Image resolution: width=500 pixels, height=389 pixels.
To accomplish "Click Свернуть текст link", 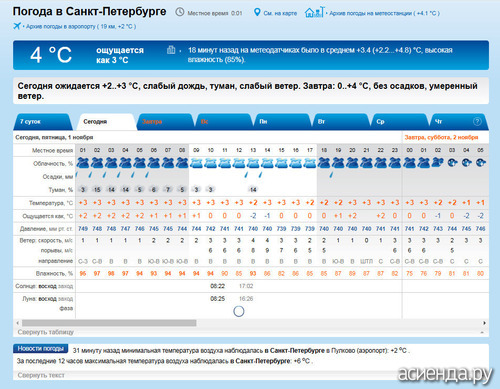I will 41,375.
